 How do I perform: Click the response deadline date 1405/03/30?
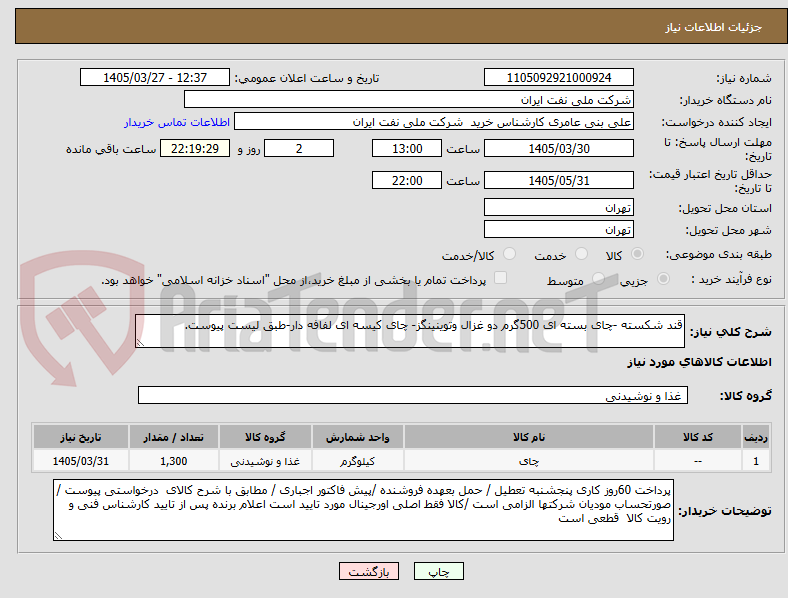click(x=558, y=148)
